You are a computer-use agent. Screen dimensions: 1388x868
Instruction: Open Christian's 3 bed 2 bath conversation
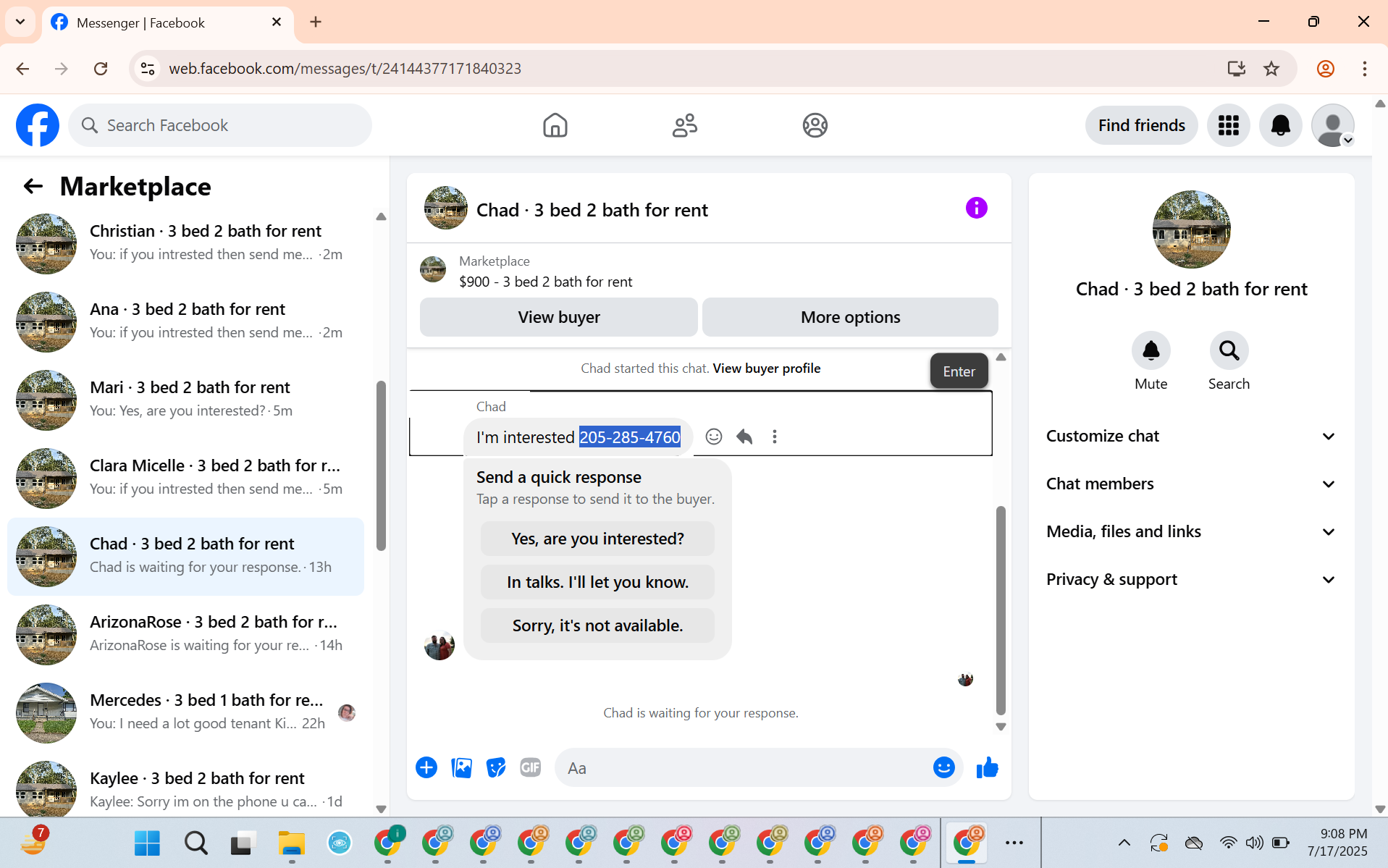click(185, 243)
